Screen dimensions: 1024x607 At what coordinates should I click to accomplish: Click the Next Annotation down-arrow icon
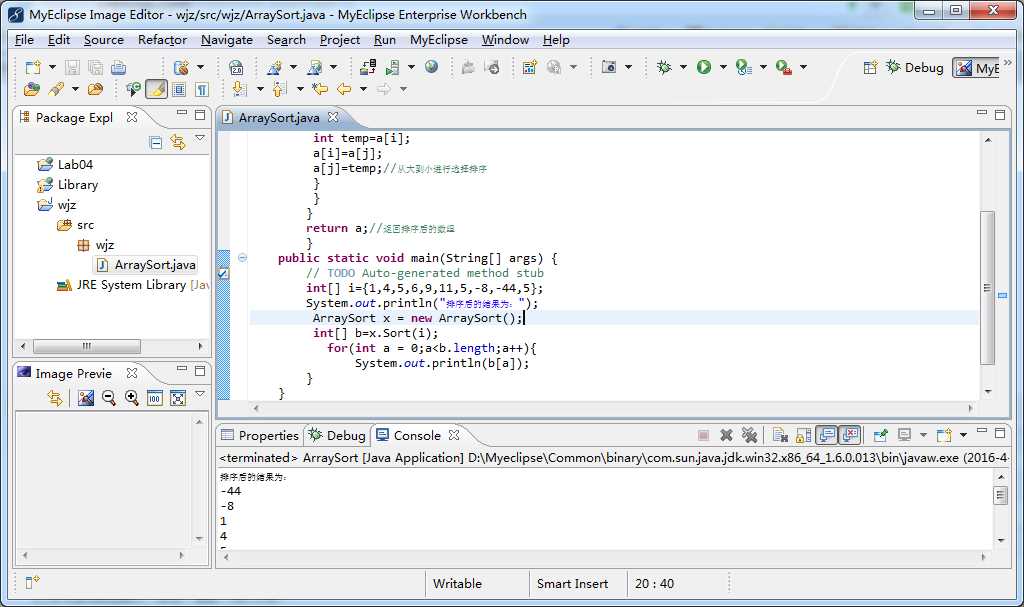(240, 89)
